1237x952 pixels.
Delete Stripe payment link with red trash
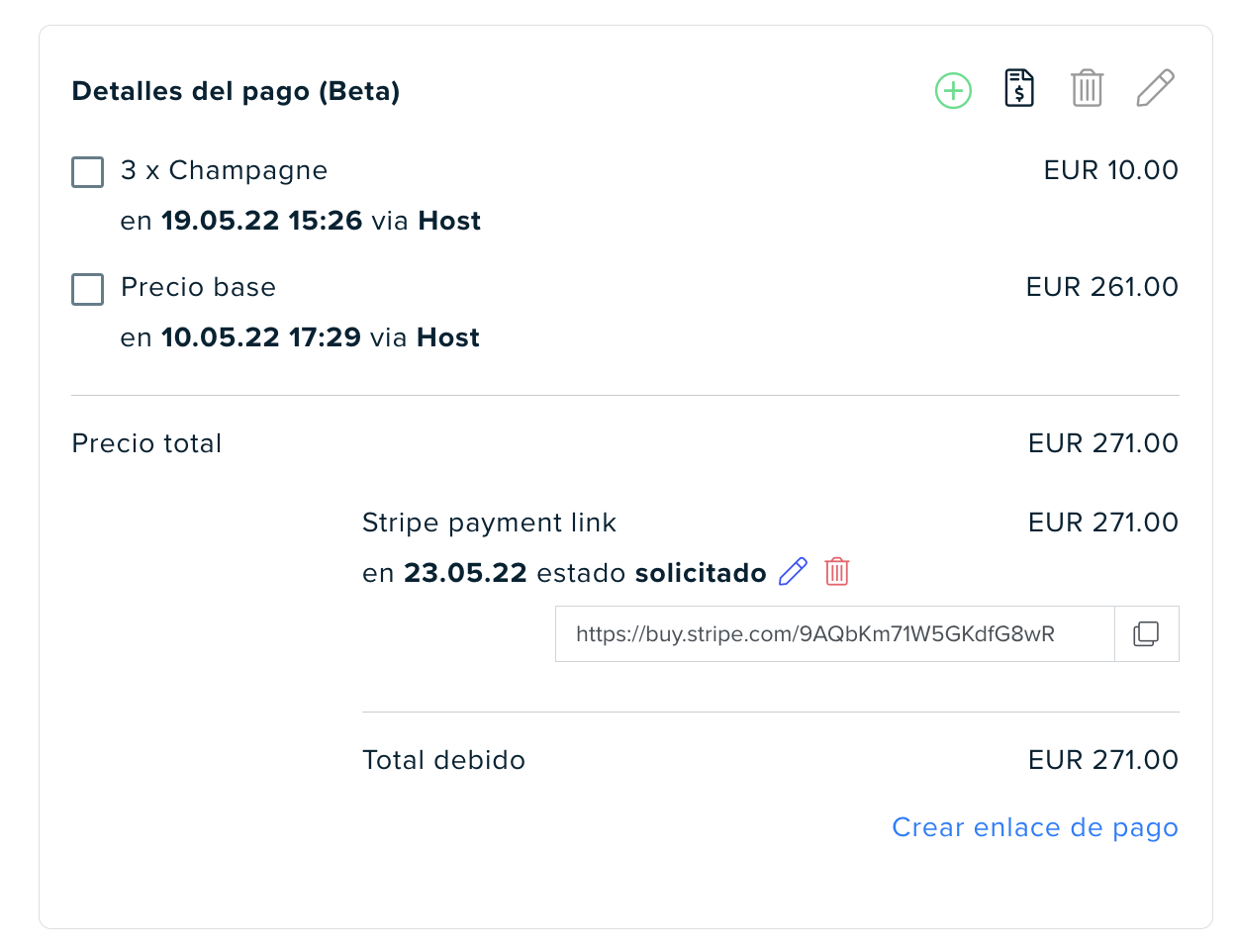(837, 572)
